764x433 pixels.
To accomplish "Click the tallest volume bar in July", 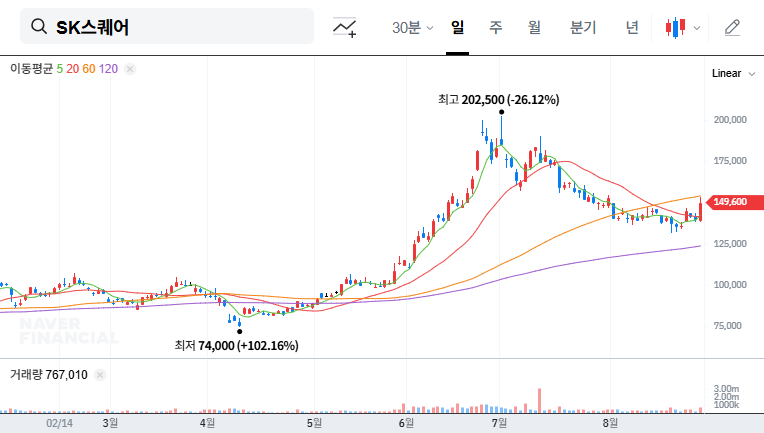I will 539,400.
